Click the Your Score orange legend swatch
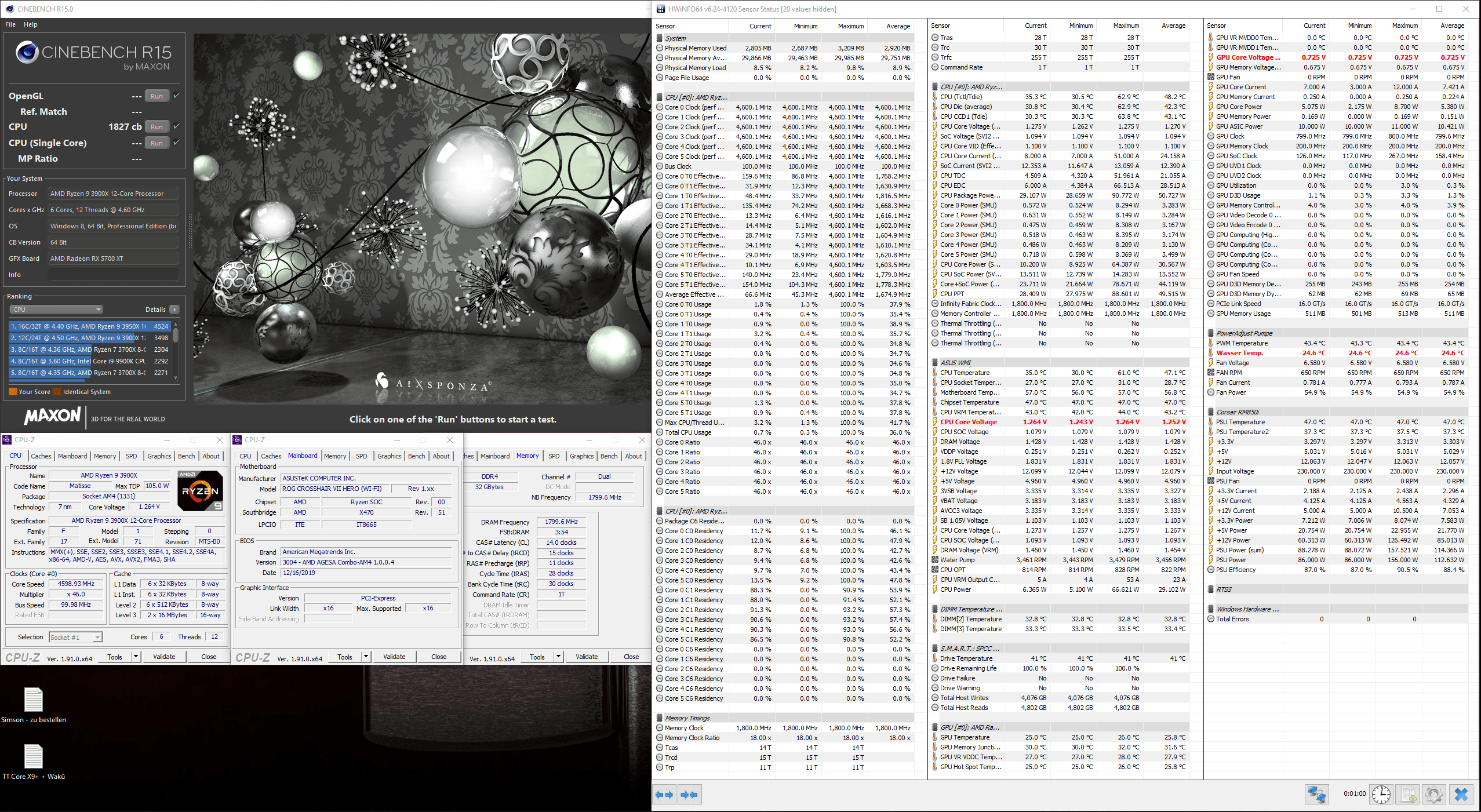Screen dimensions: 1481x812 point(13,392)
